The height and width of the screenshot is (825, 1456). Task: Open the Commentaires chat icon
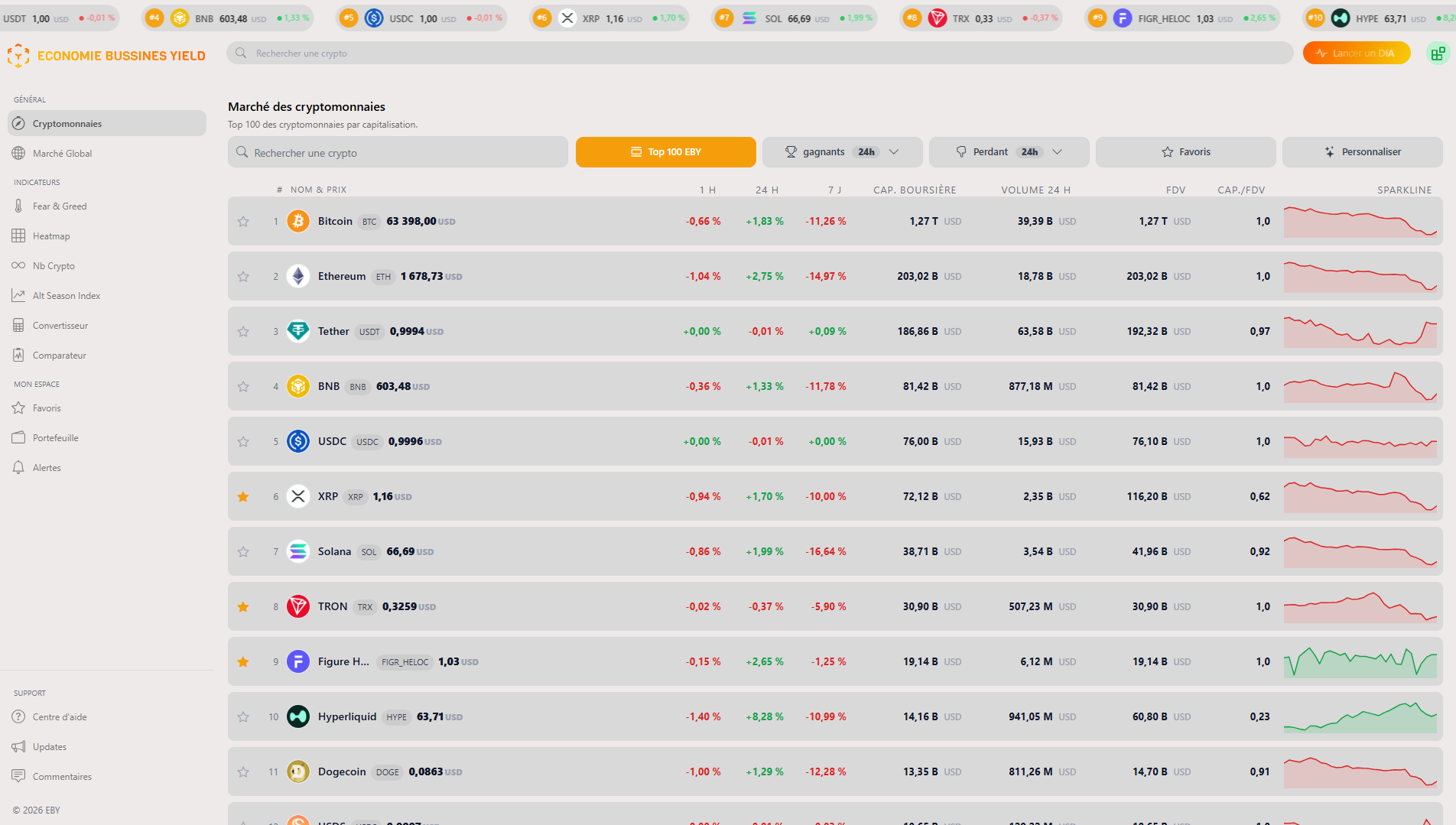pyautogui.click(x=18, y=776)
